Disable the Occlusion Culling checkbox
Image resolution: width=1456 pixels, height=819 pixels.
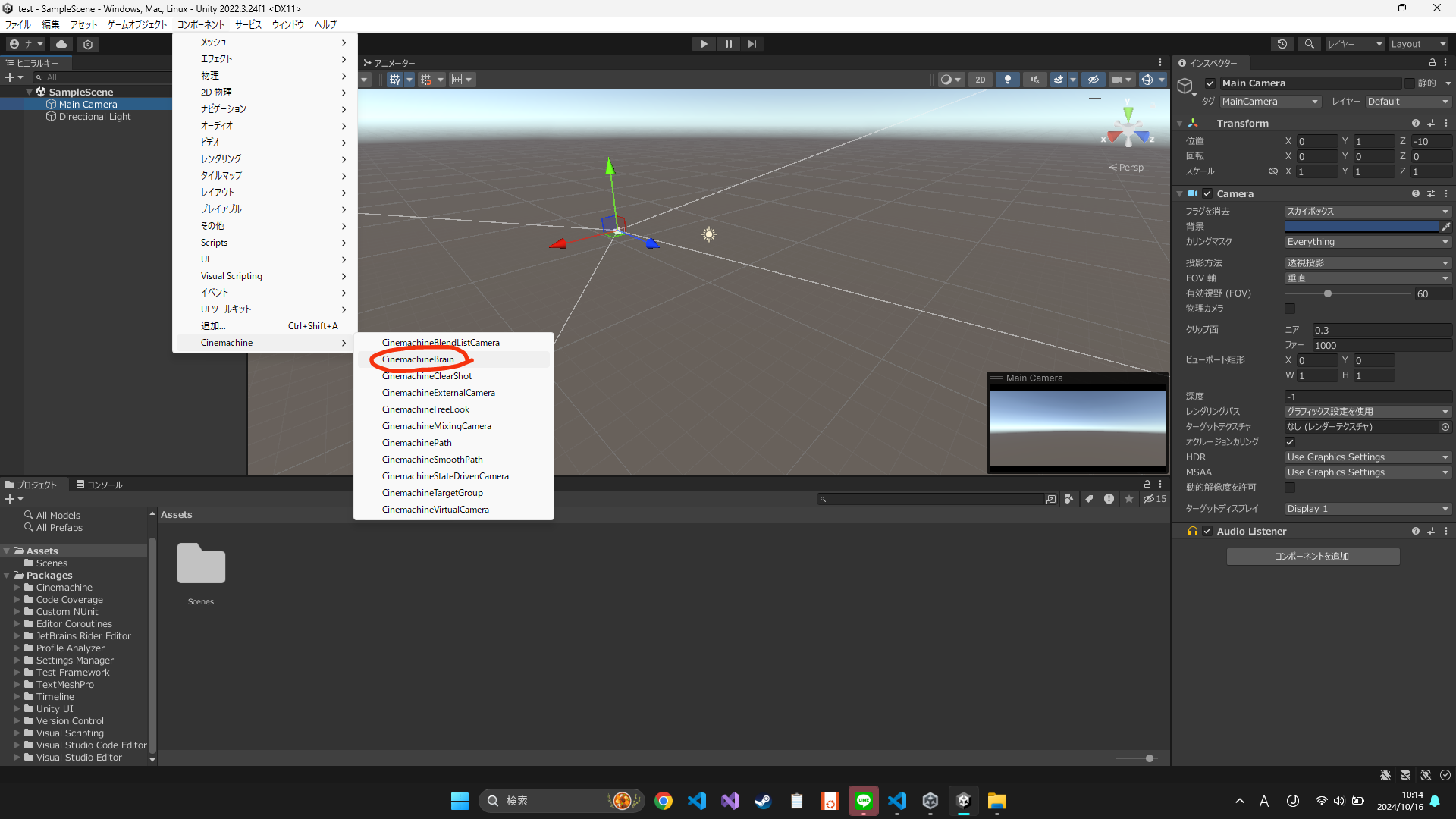click(x=1290, y=442)
